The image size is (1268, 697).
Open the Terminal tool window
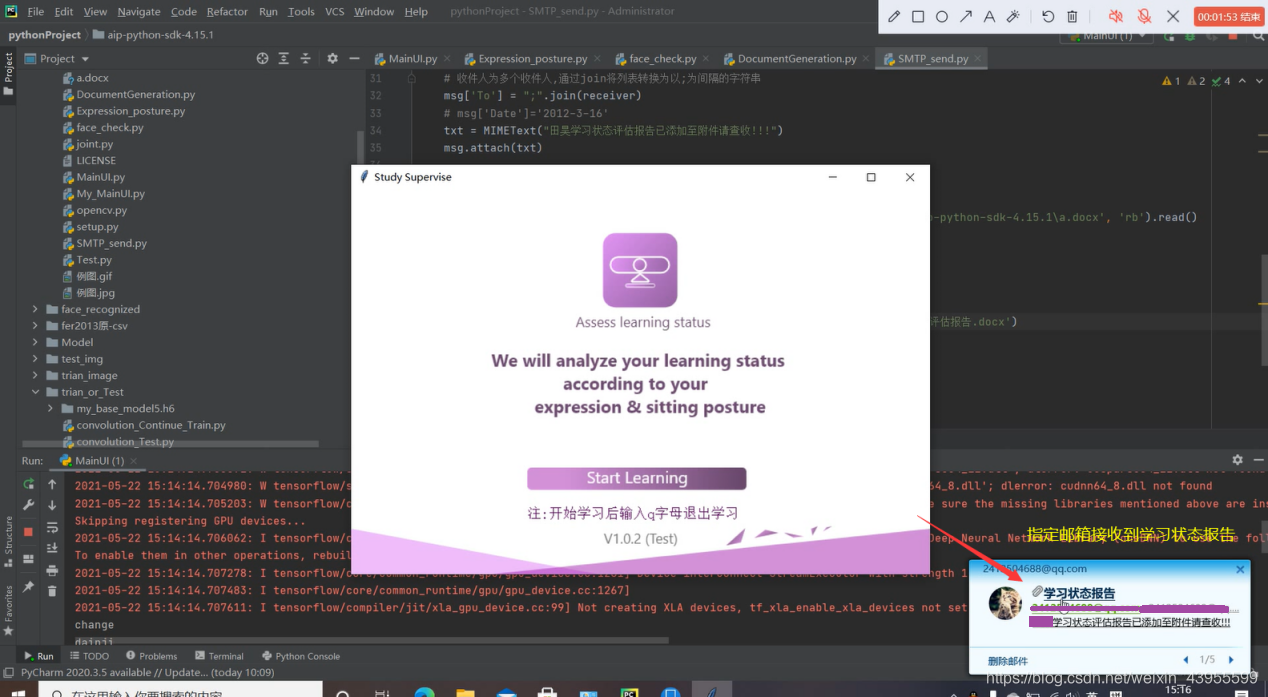219,656
